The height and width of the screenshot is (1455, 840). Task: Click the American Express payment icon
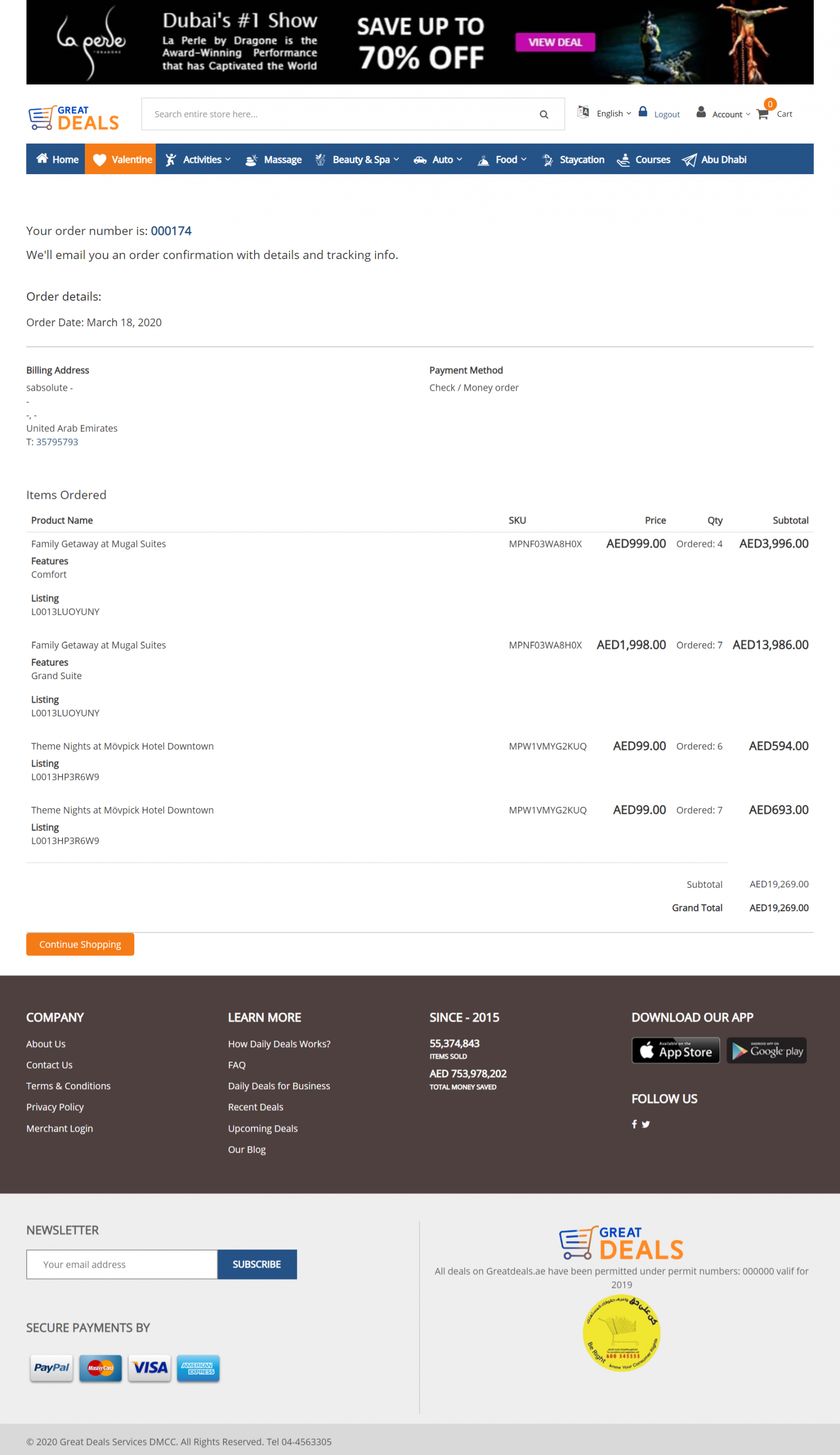tap(198, 1368)
